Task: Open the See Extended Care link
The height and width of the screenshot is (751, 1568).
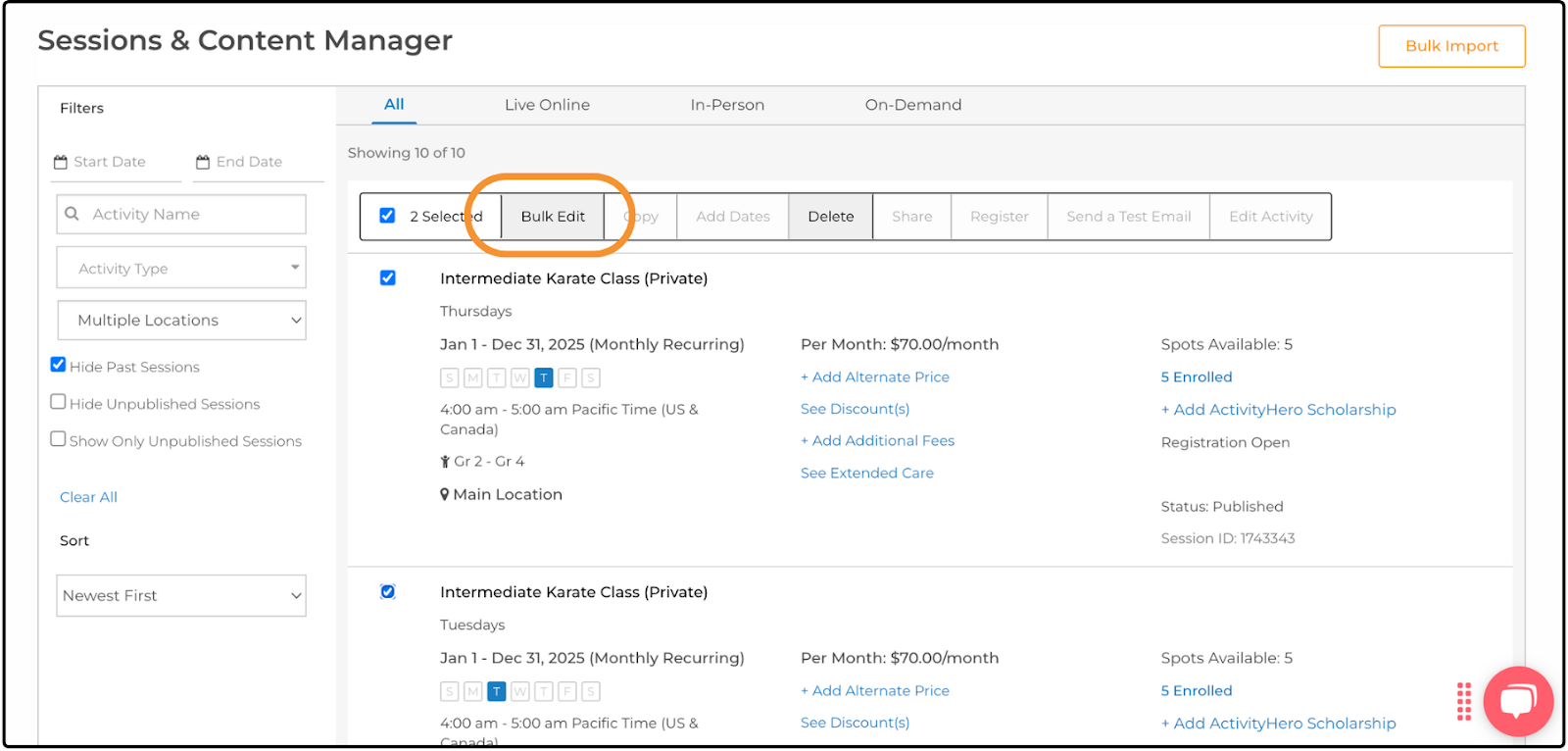Action: [x=867, y=473]
